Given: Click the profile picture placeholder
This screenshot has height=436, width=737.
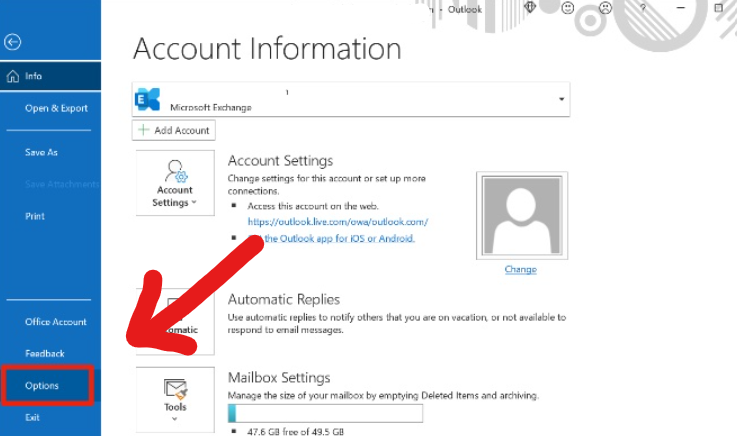Looking at the screenshot, I should coord(522,215).
